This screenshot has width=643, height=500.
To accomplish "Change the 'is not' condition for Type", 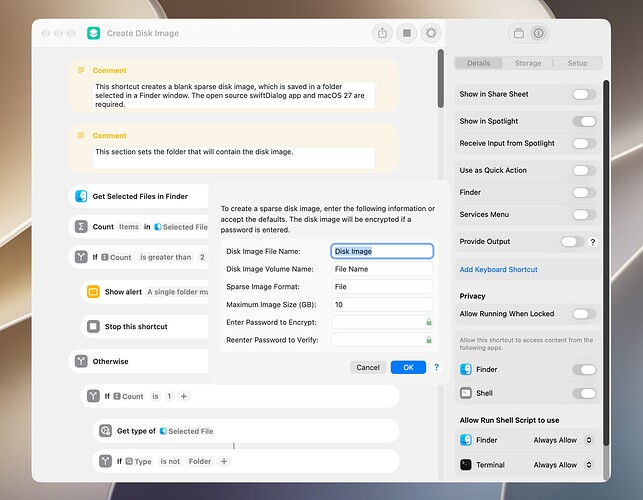I will coord(170,461).
